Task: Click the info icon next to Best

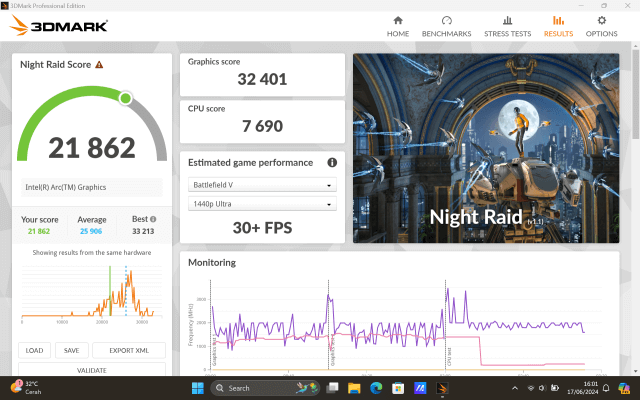Action: coord(153,219)
